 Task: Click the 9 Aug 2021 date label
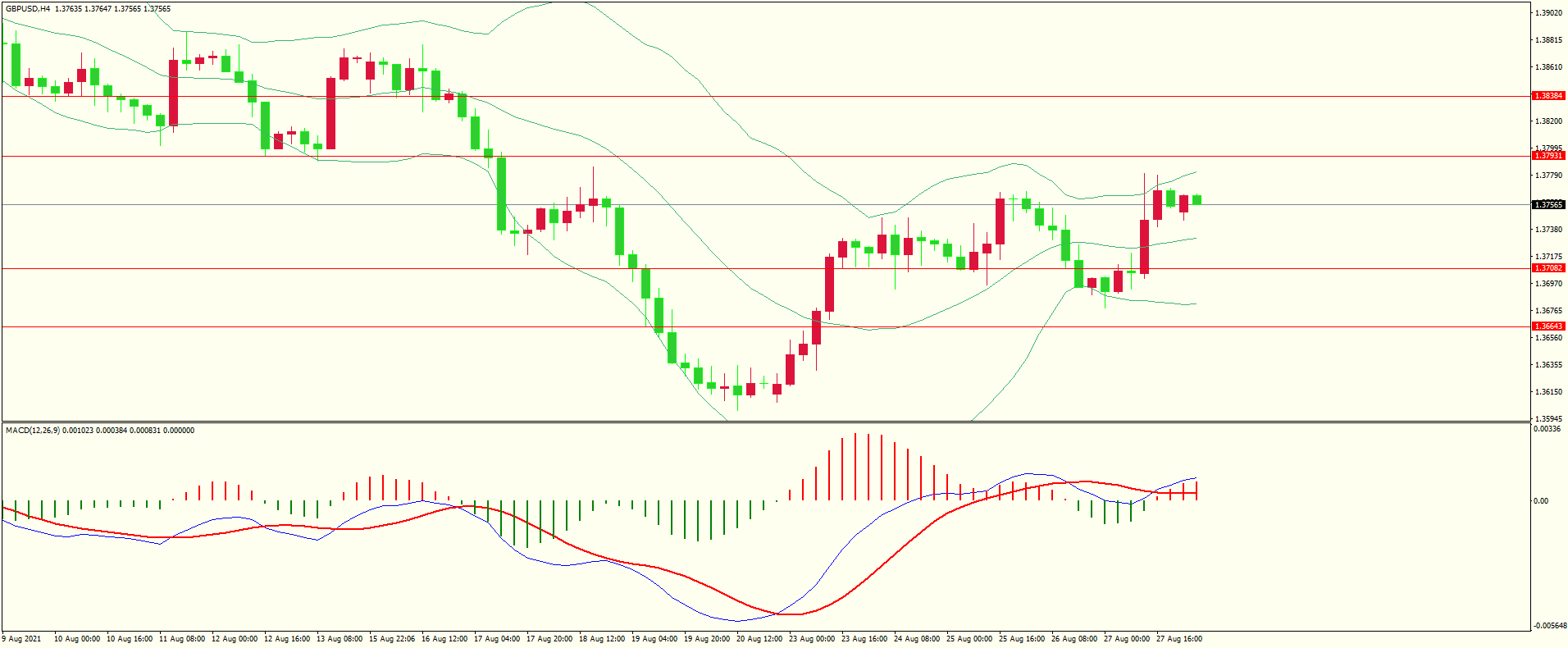[21, 639]
